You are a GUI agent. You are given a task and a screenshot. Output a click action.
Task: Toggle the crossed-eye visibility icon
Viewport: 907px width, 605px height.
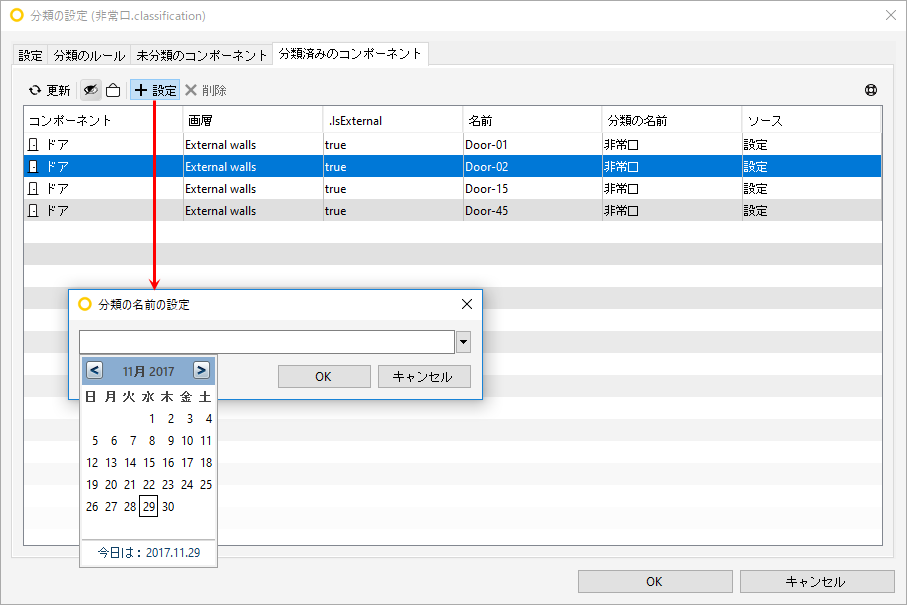pyautogui.click(x=90, y=90)
